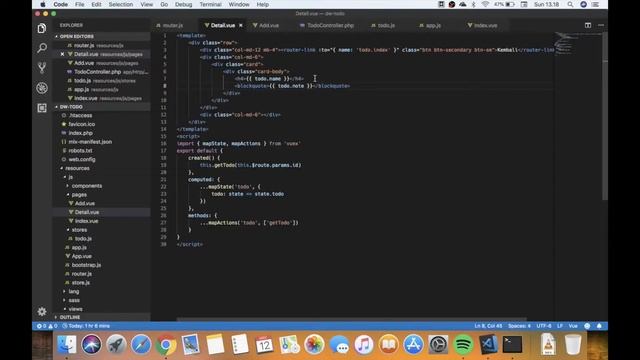Open the editor More Actions menu
The image size is (640, 360).
point(601,25)
